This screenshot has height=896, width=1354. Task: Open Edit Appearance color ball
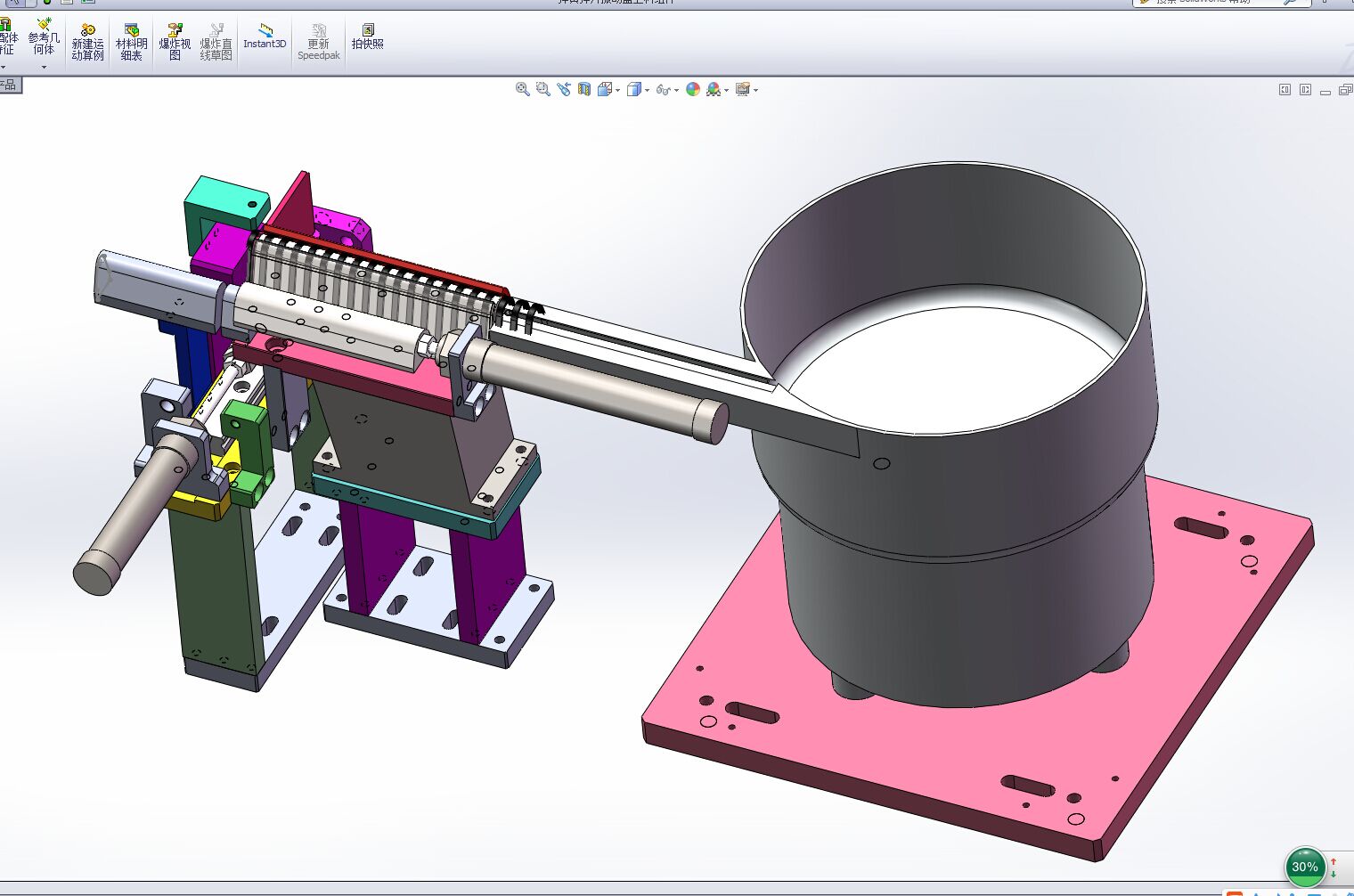(x=693, y=89)
